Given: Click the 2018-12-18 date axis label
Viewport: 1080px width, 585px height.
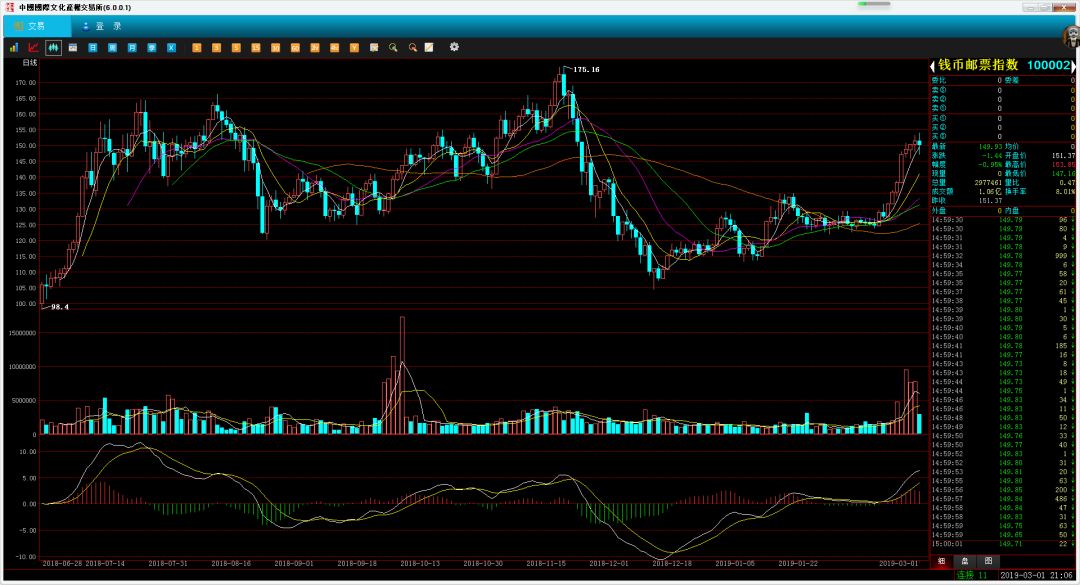Looking at the screenshot, I should [x=672, y=564].
